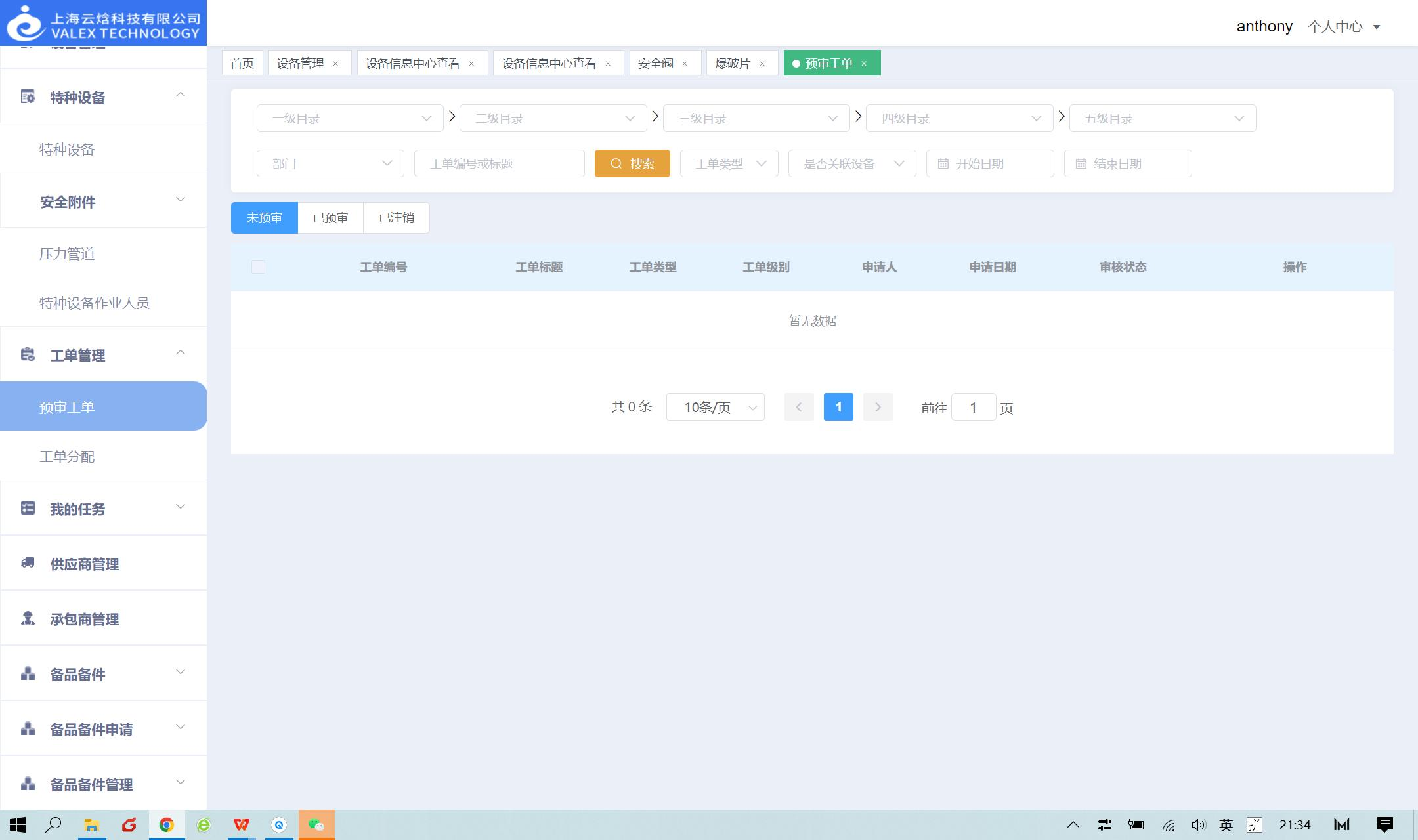Switch to the 安全阀 tab
The image size is (1418, 840).
[655, 64]
